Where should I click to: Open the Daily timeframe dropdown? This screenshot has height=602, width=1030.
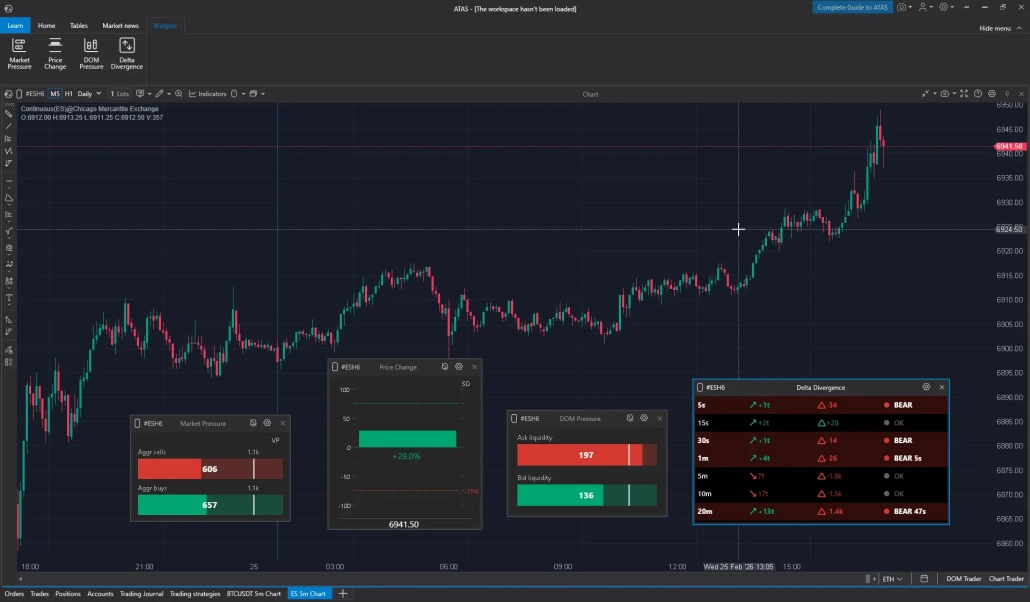[90, 94]
